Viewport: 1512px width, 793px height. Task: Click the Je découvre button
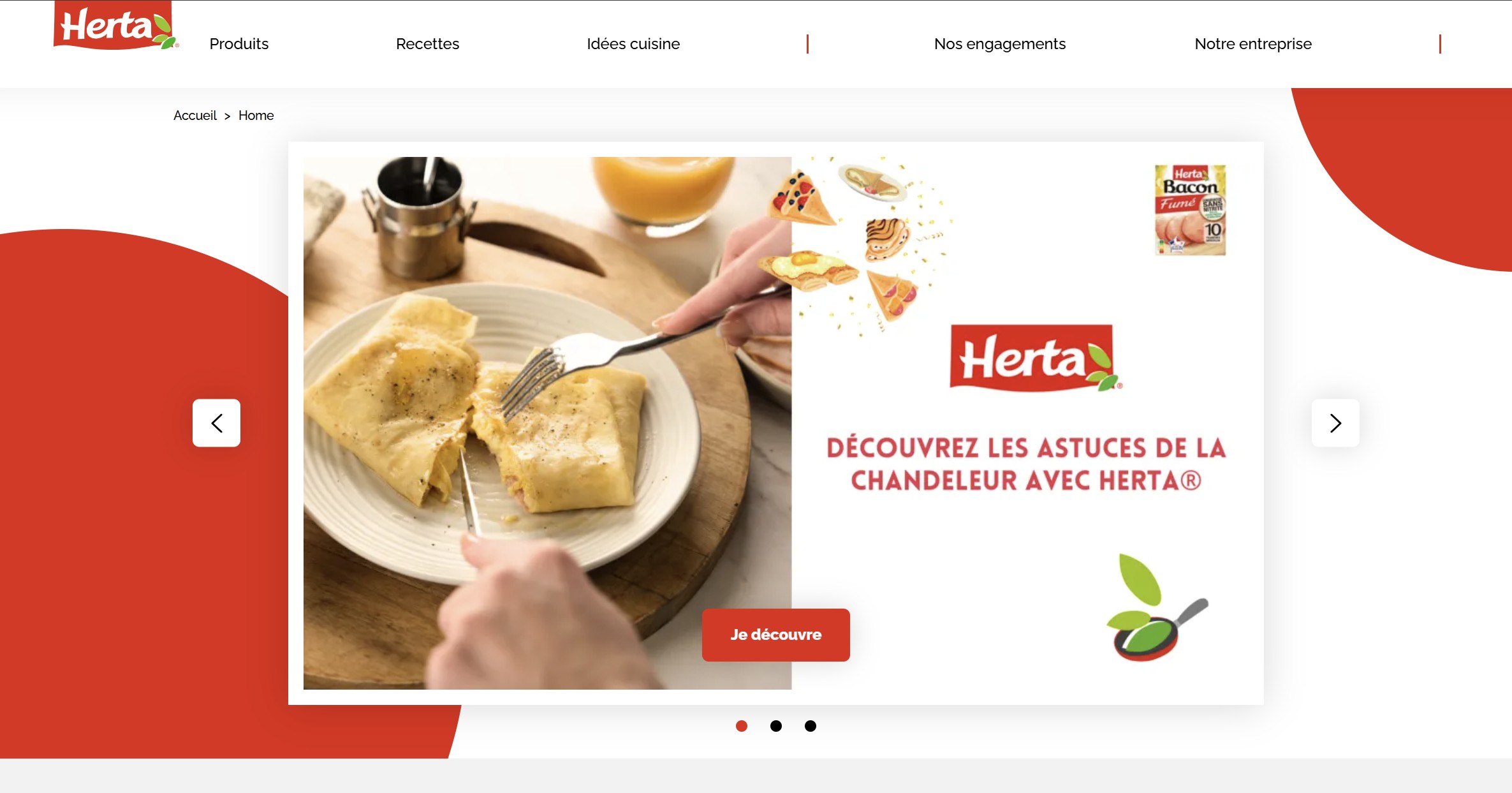click(775, 635)
